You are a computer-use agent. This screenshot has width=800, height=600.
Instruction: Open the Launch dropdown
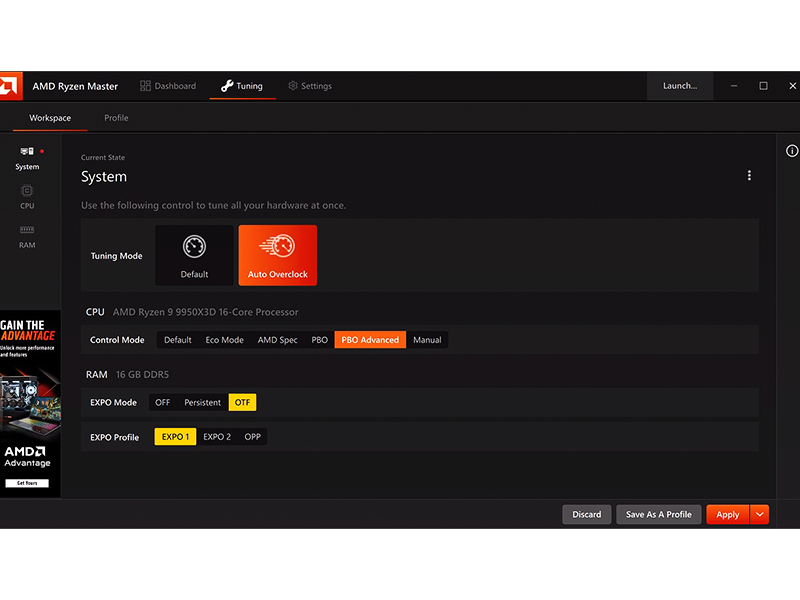tap(680, 86)
